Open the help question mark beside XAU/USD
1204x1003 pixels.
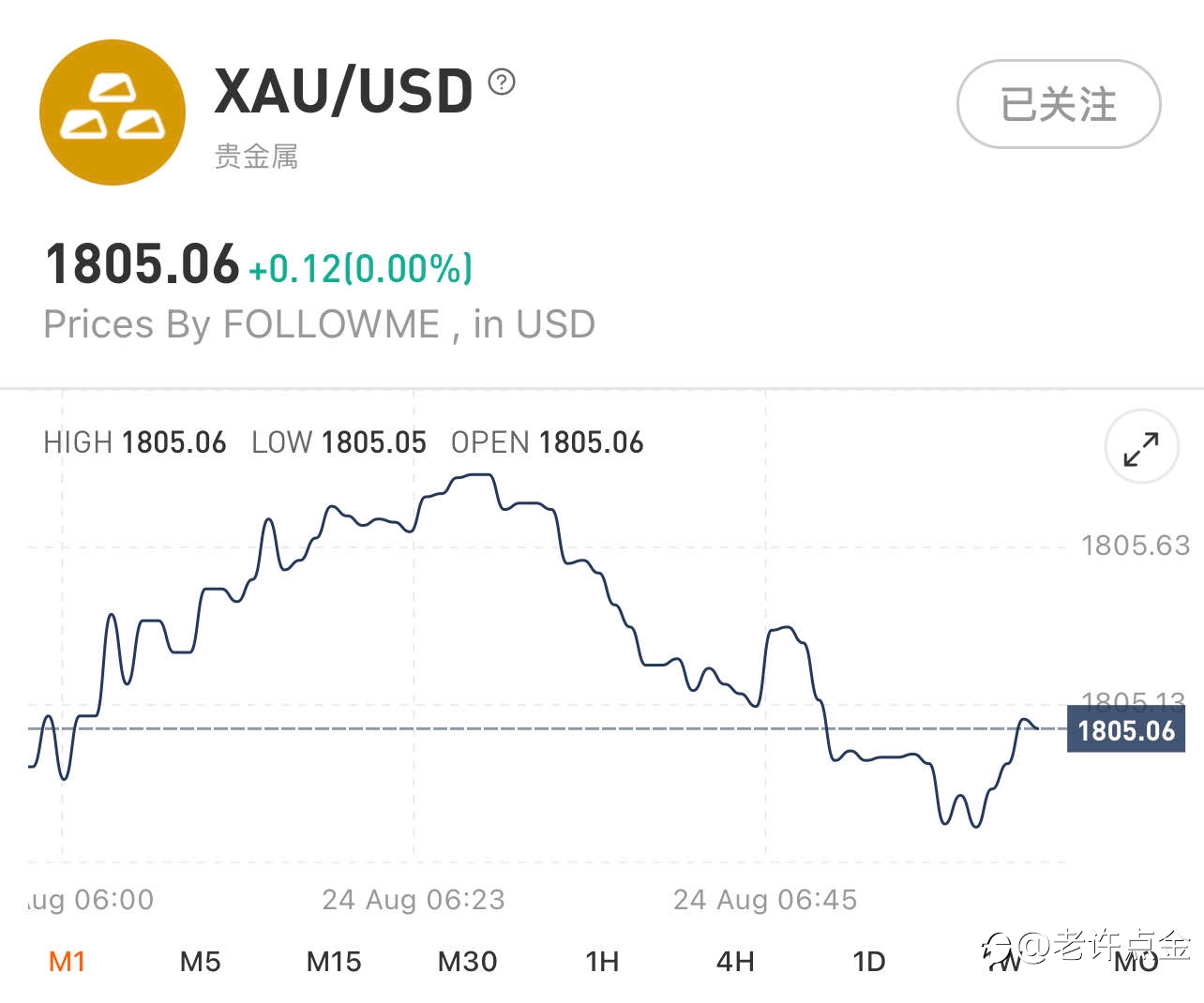(502, 82)
